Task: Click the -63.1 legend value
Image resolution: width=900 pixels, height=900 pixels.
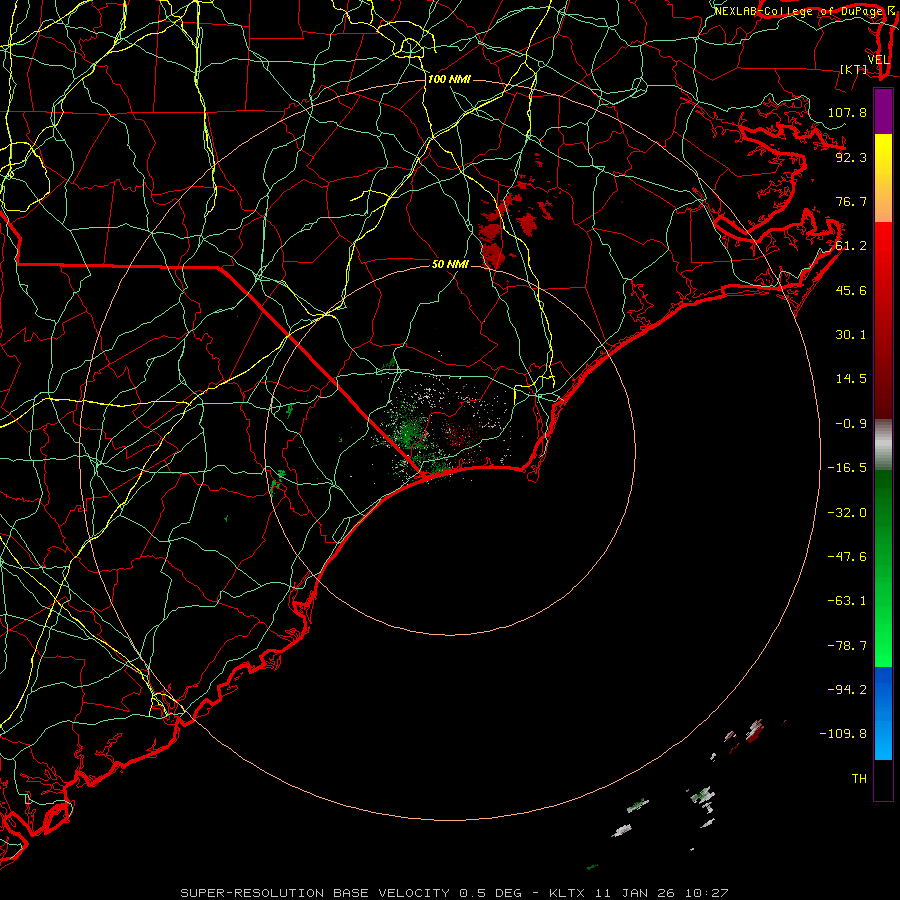Action: (847, 601)
